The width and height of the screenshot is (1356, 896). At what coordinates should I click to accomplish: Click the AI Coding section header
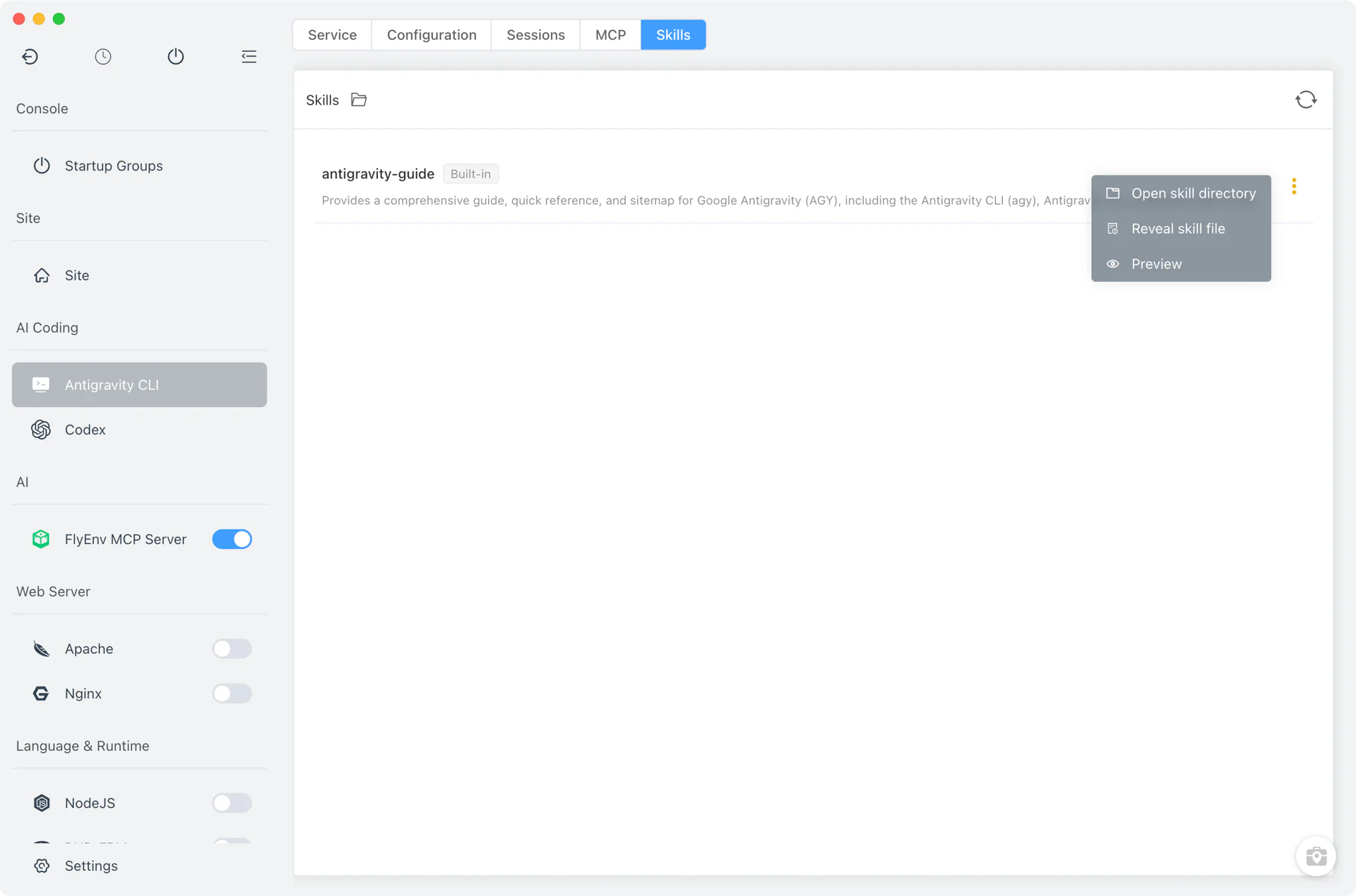[47, 328]
